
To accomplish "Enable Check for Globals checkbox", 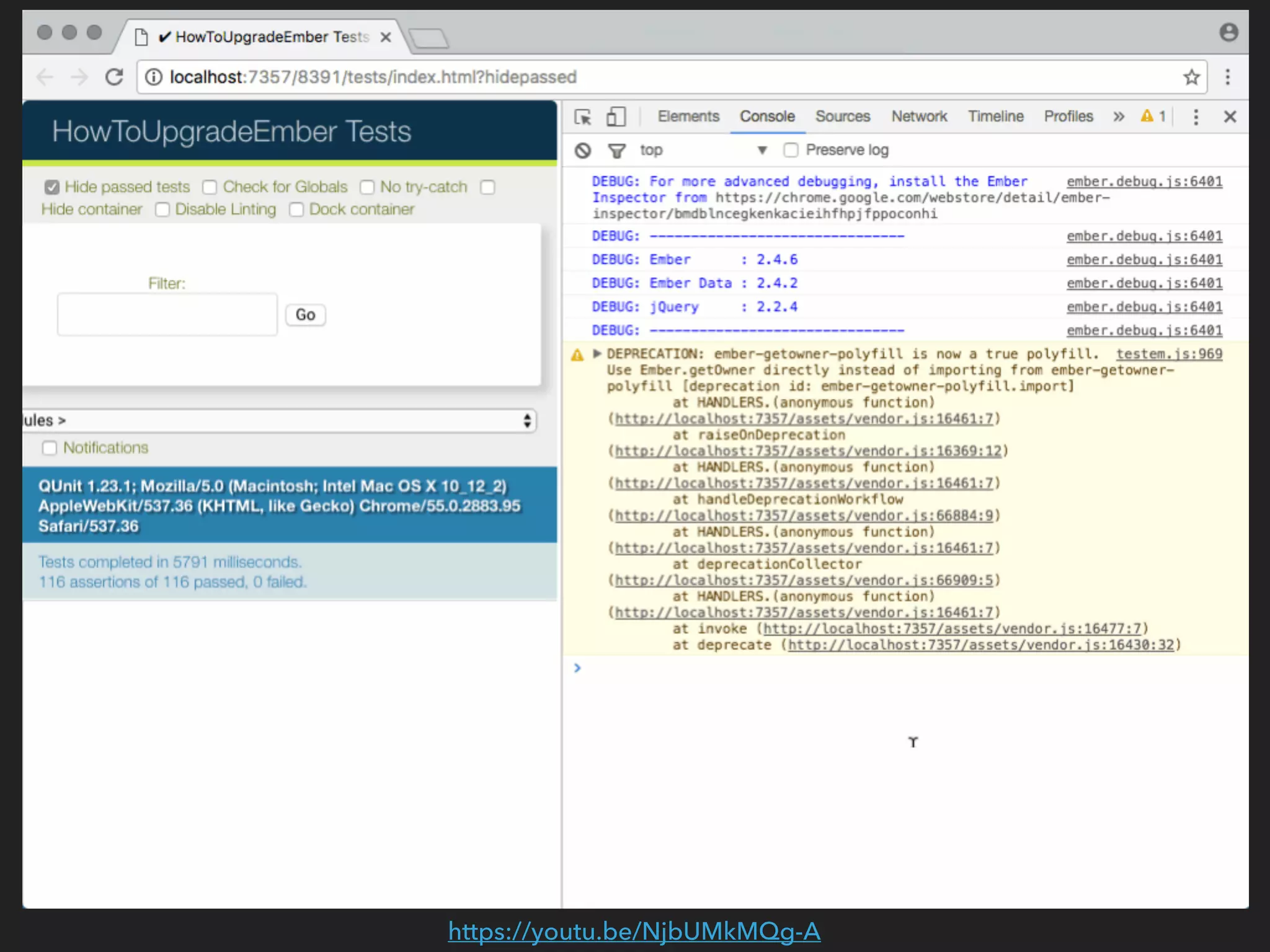I will [x=210, y=187].
